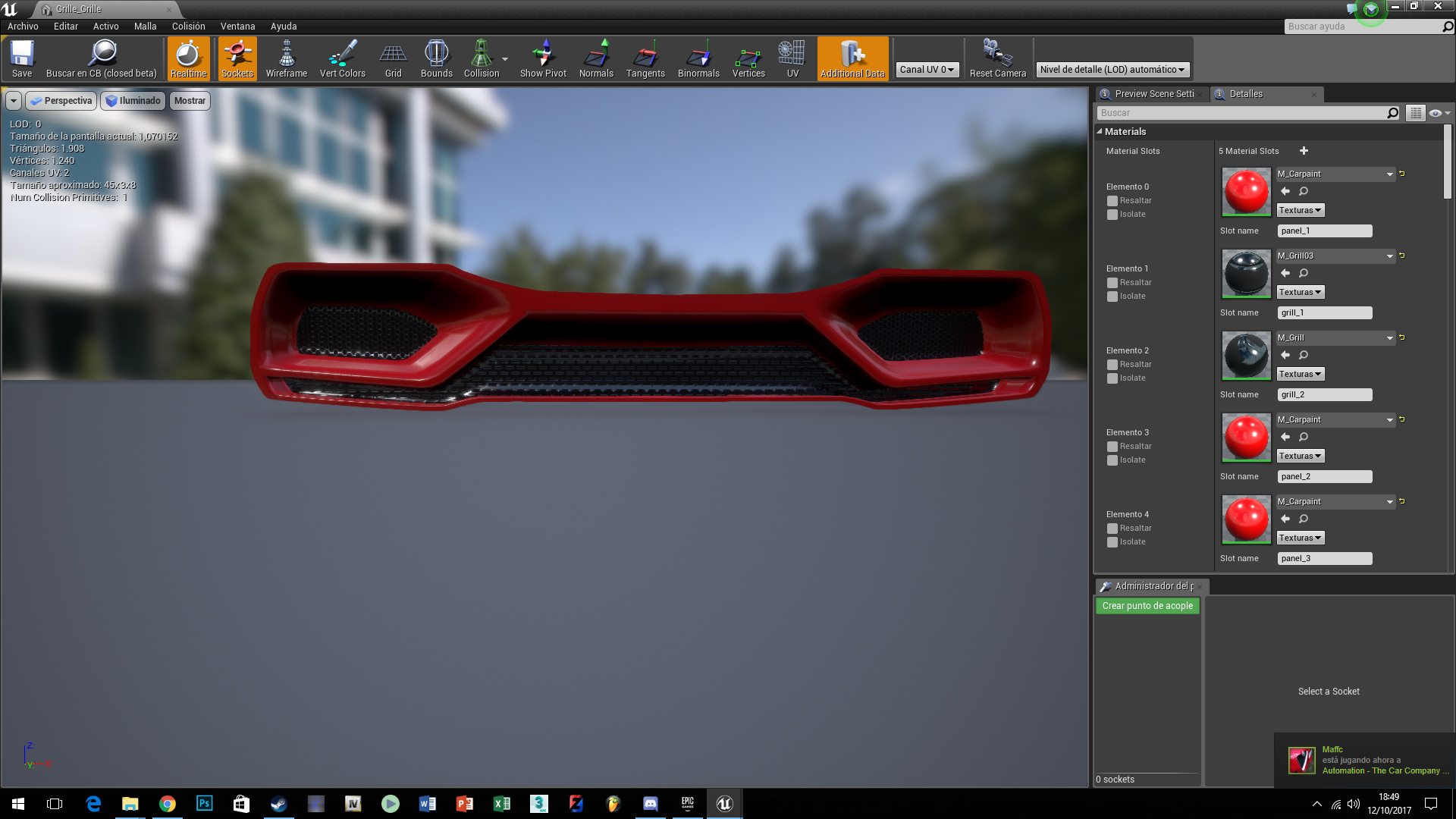Enable the Normals display icon
The height and width of the screenshot is (819, 1456).
point(596,59)
